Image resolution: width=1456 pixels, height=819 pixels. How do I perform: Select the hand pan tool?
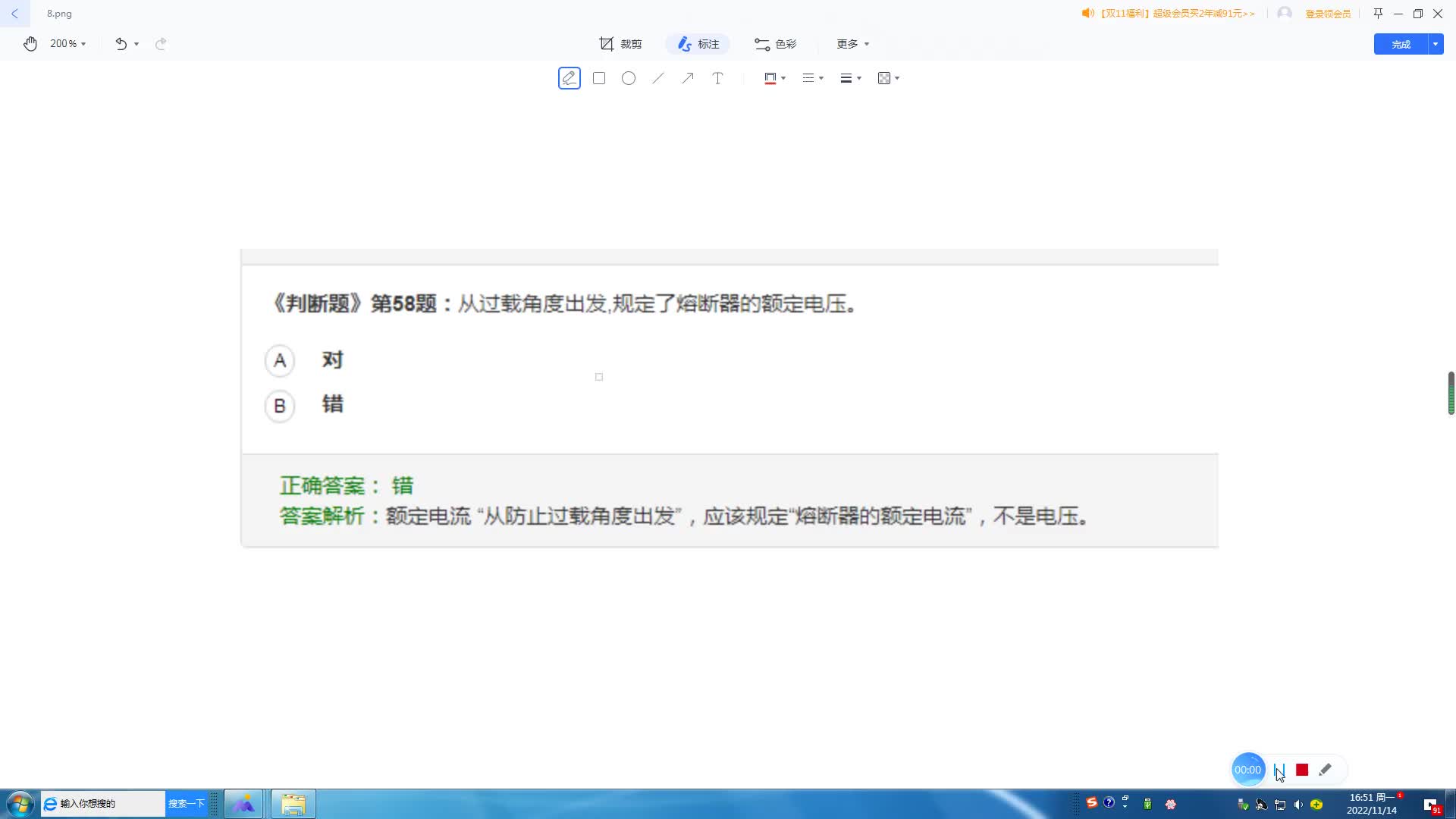30,44
